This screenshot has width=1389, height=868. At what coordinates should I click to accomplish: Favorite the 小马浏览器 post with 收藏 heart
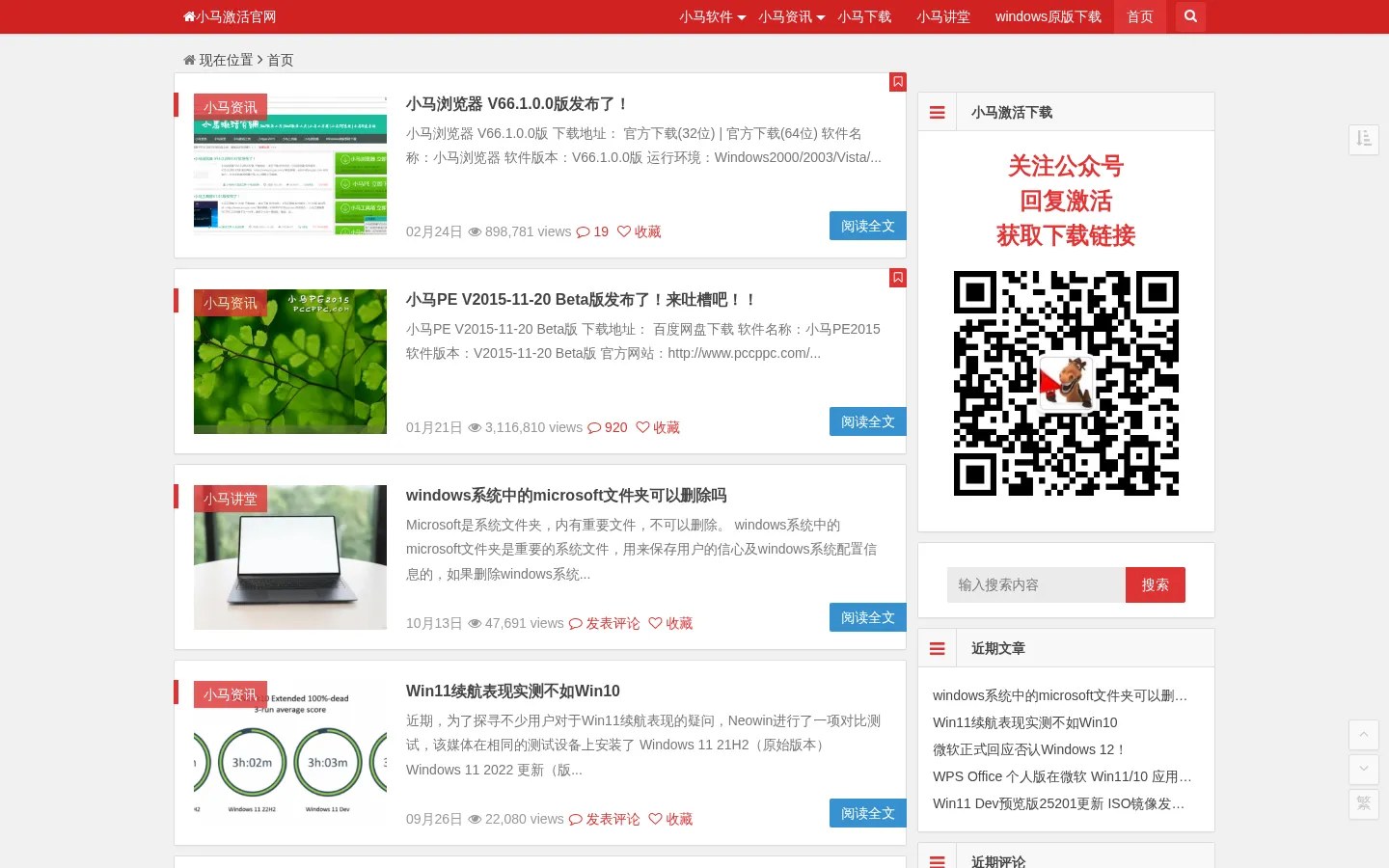(640, 231)
